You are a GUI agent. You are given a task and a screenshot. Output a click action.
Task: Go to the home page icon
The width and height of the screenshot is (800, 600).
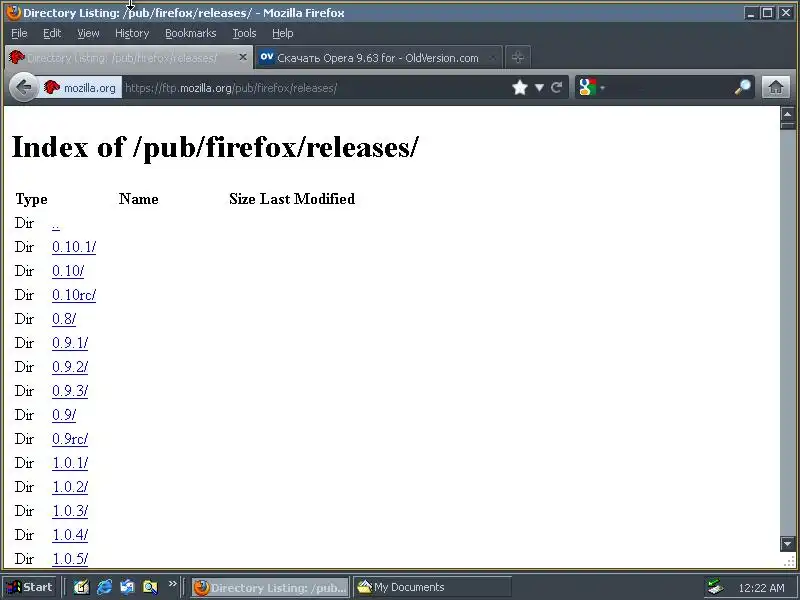(x=776, y=87)
